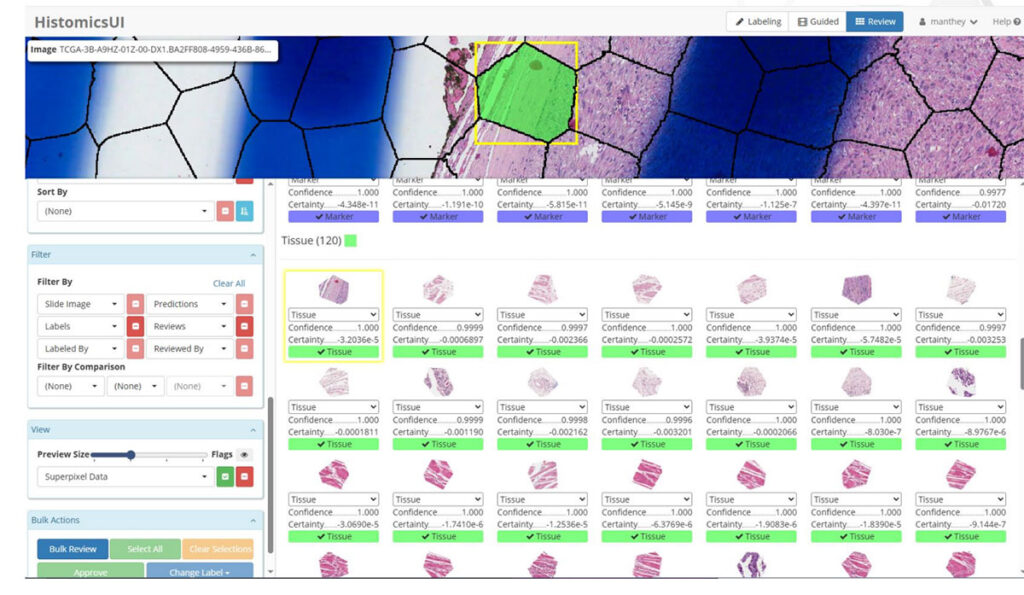Adjust the Preview Size slider
The width and height of the screenshot is (1024, 595).
[130, 453]
